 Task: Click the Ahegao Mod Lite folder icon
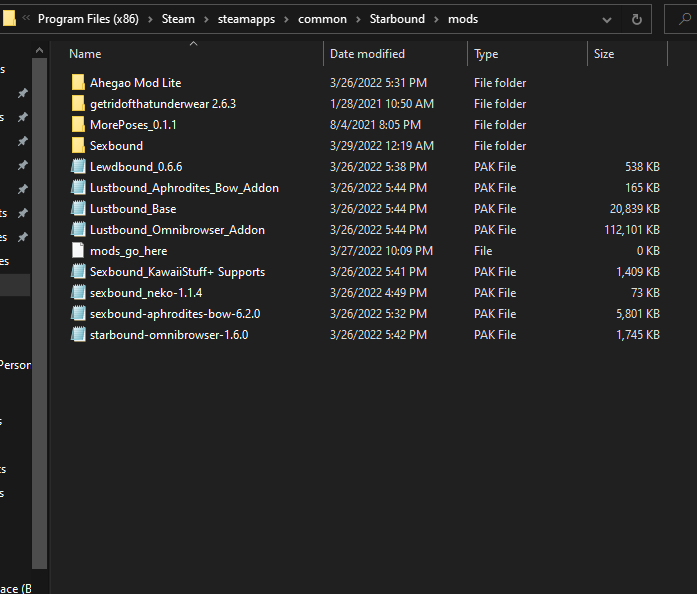coord(78,82)
